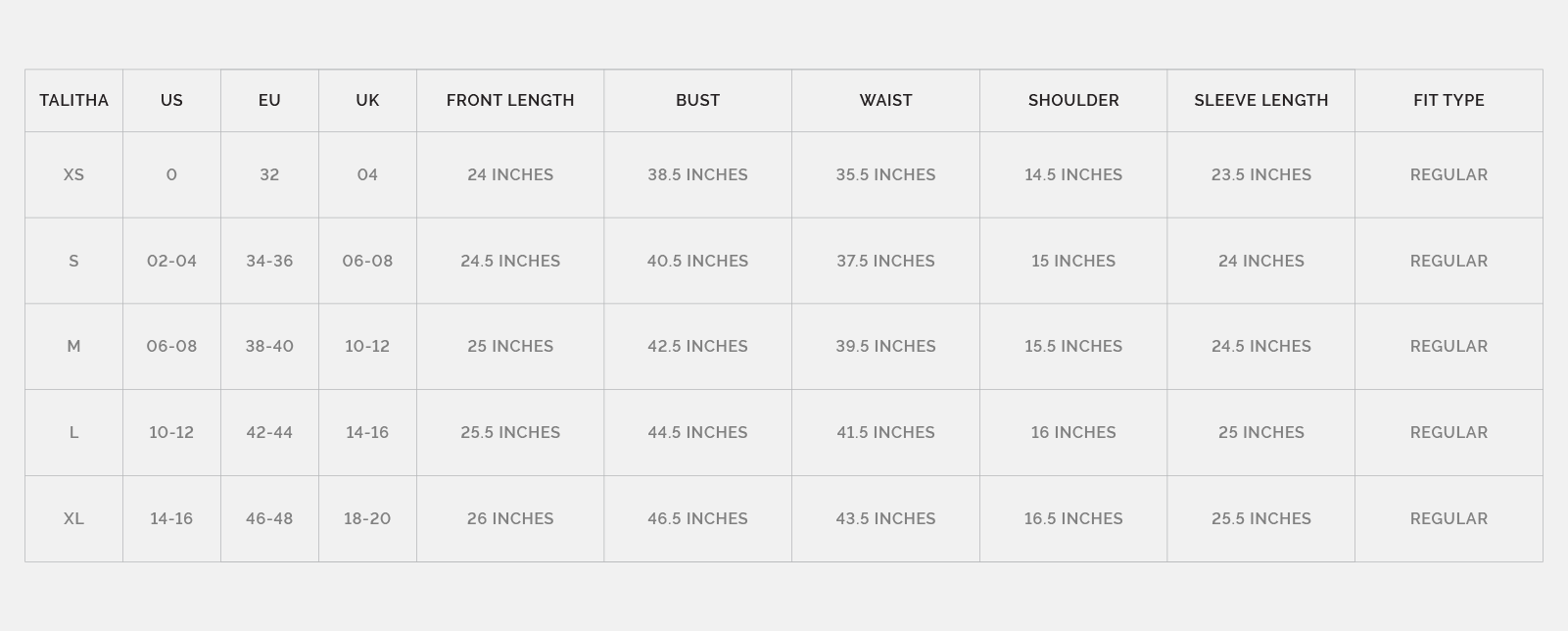
Task: Click the 15.5 INCHES shoulder cell
Action: point(1073,346)
